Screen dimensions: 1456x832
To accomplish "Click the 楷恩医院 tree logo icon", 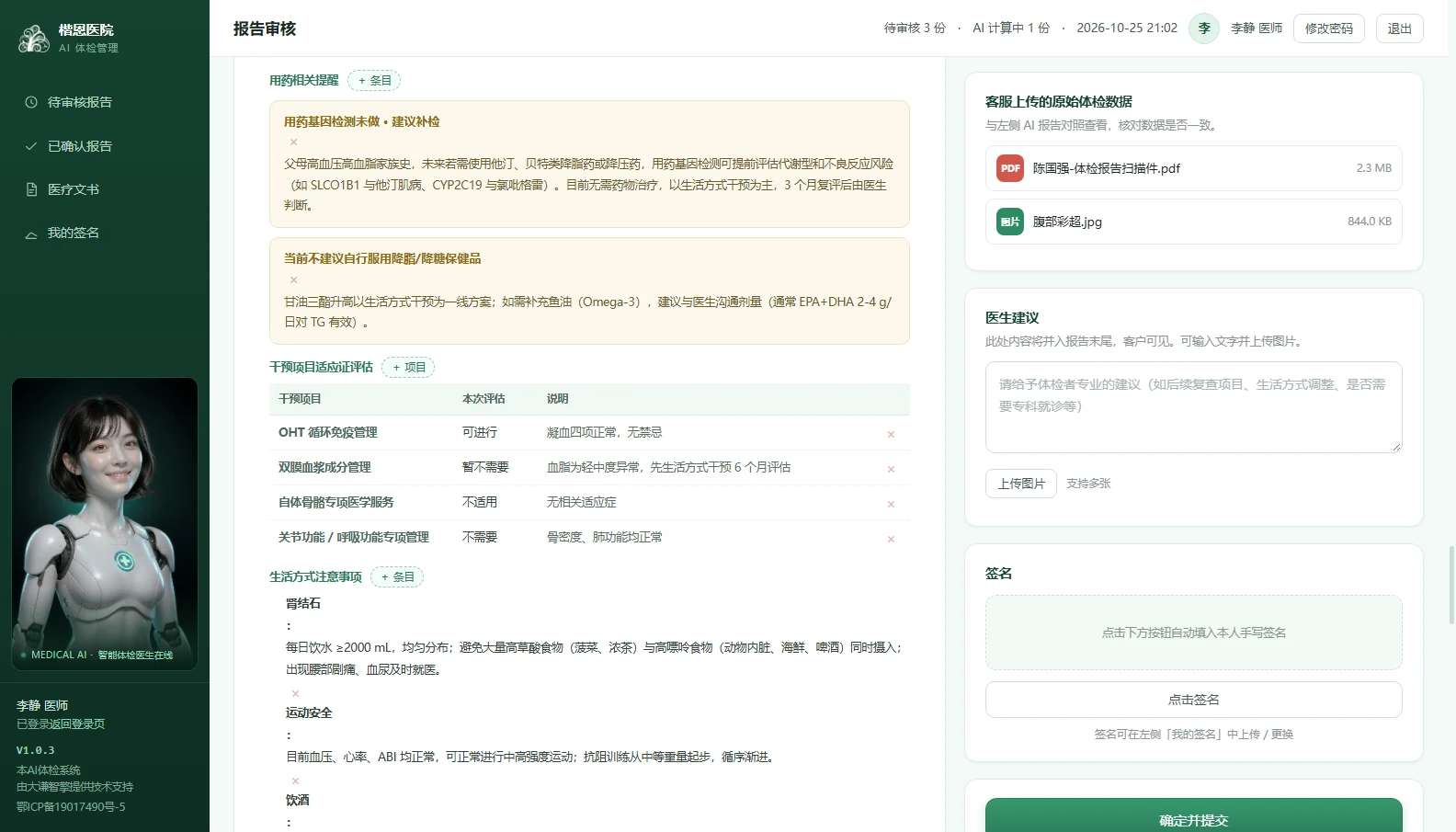I will coord(34,38).
